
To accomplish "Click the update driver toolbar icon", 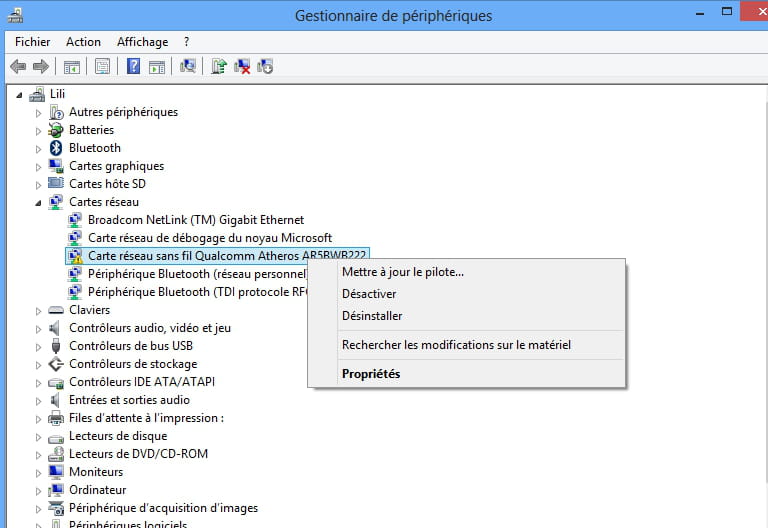I will (x=219, y=66).
